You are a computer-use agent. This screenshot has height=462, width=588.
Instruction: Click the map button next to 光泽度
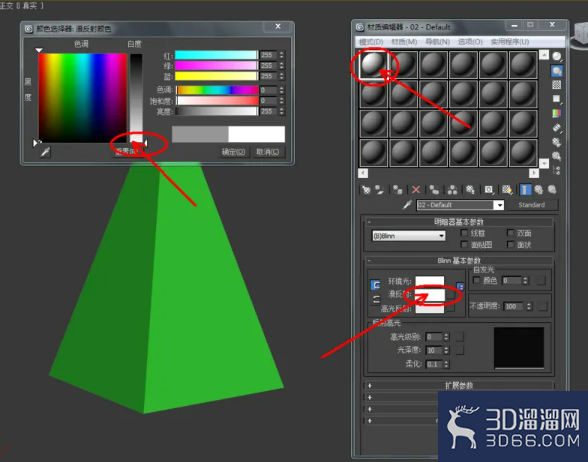point(460,350)
